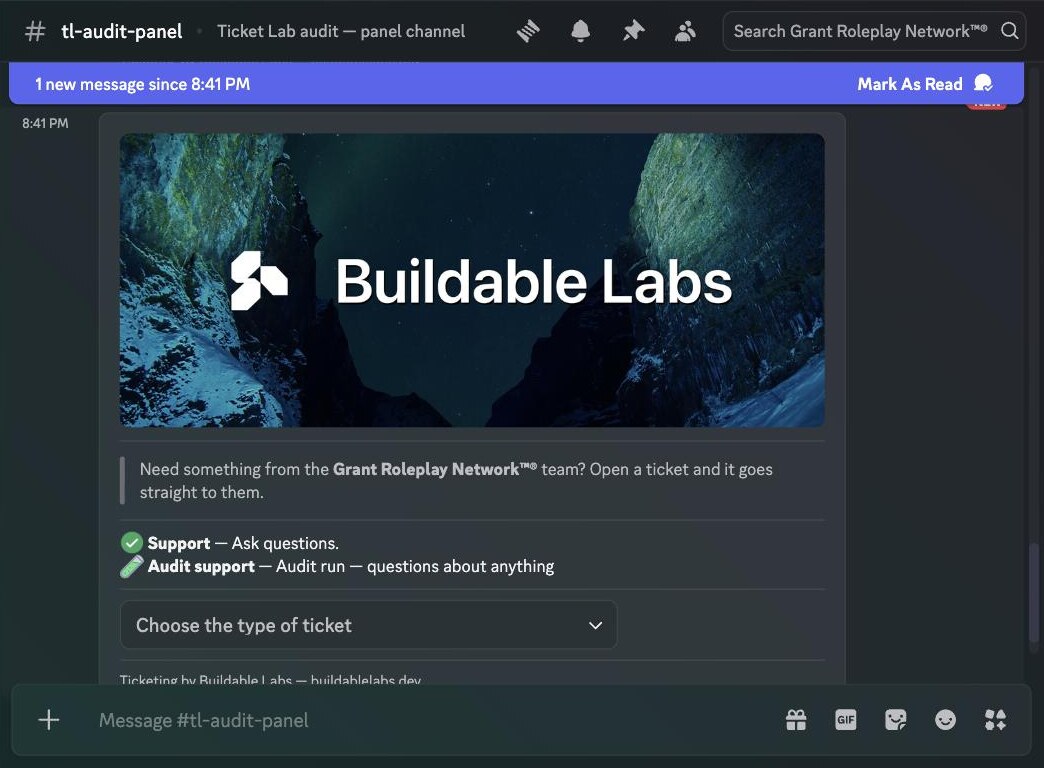Viewport: 1044px width, 768px height.
Task: Click the hashtag channel icon
Action: pyautogui.click(x=35, y=31)
